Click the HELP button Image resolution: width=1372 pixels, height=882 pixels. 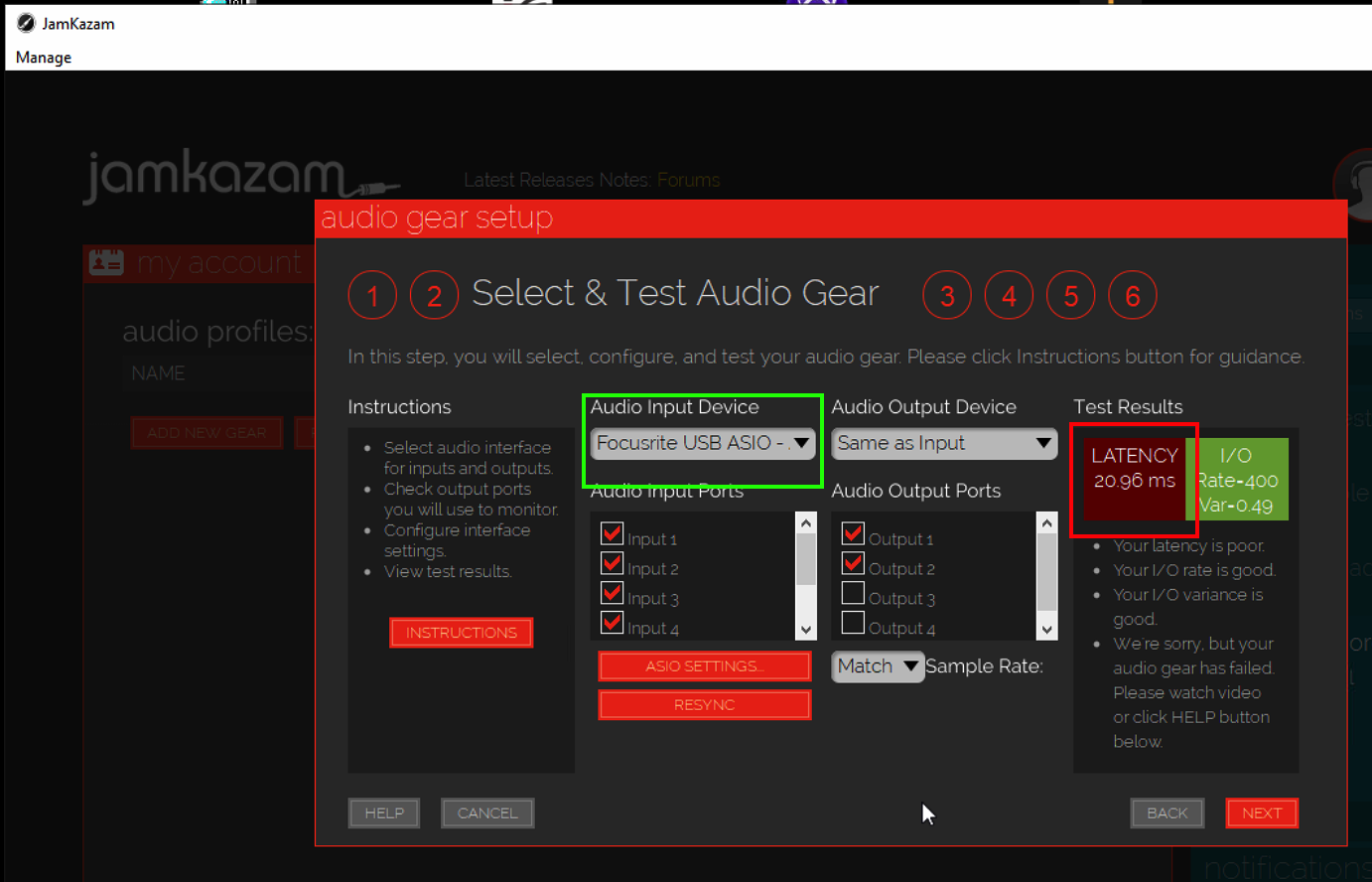point(384,813)
